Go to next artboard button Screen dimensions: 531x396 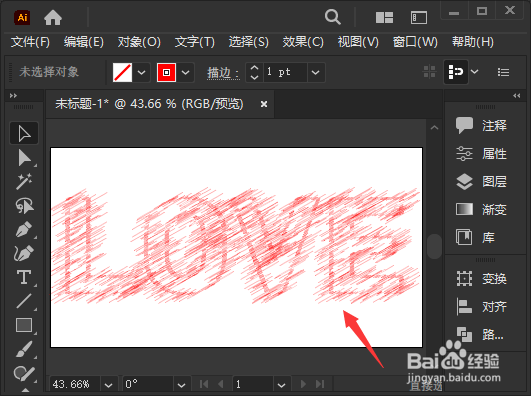click(303, 384)
